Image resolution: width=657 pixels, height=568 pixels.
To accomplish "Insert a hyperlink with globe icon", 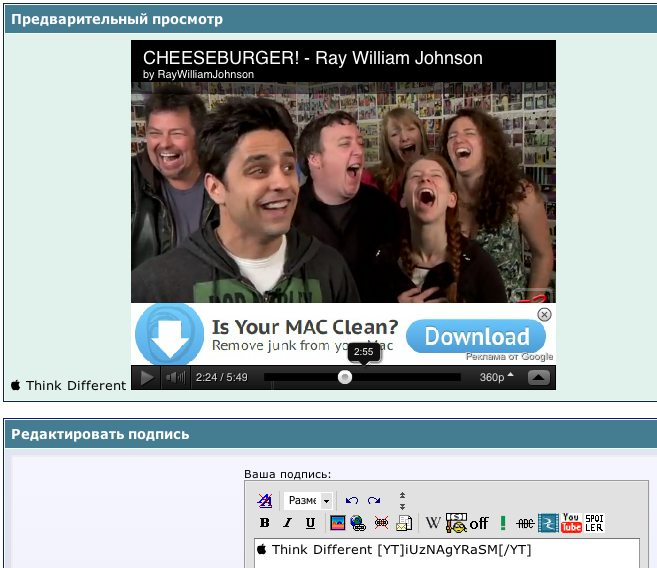I will 358,523.
